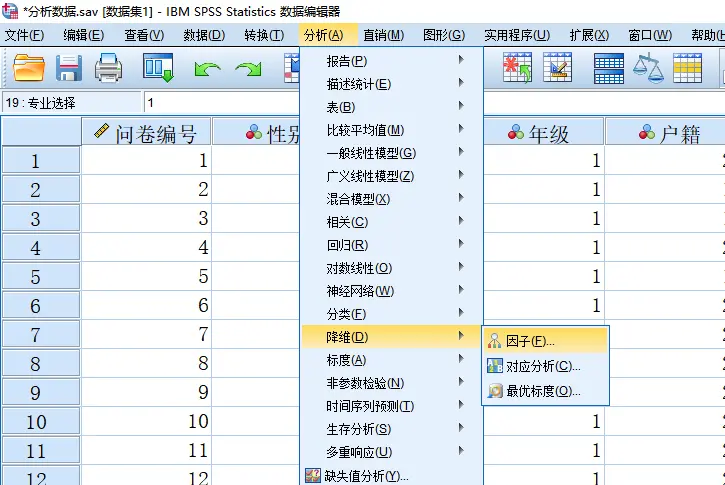Select row header 8

click(x=41, y=363)
